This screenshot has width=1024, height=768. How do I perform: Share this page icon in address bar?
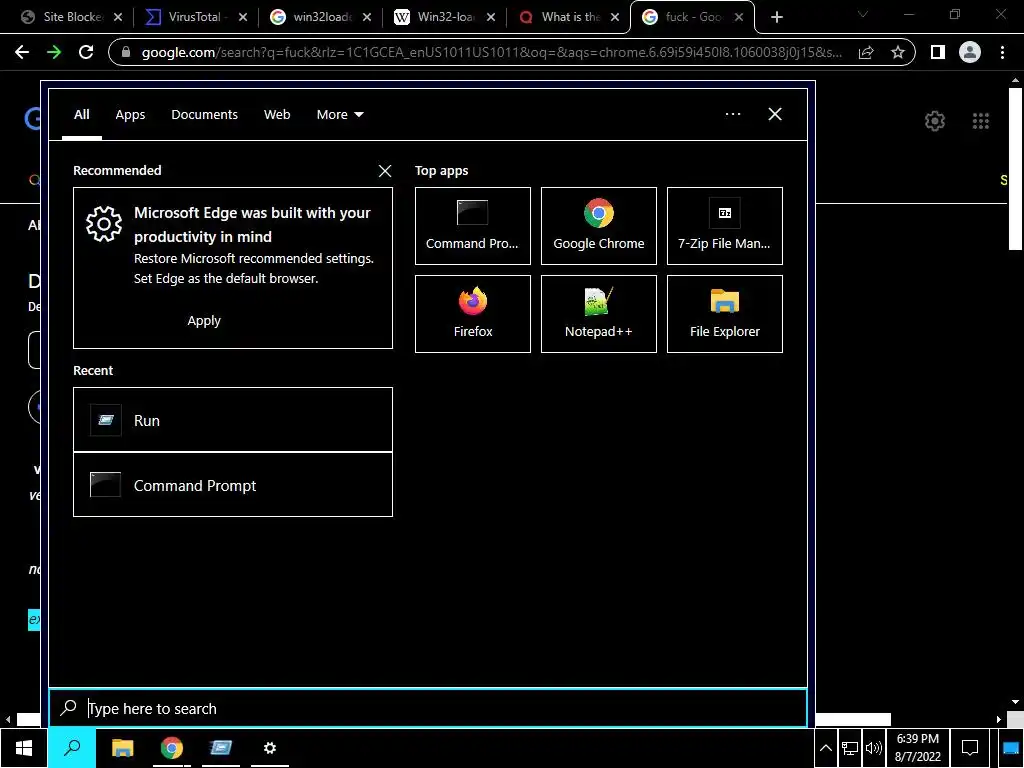pyautogui.click(x=866, y=52)
